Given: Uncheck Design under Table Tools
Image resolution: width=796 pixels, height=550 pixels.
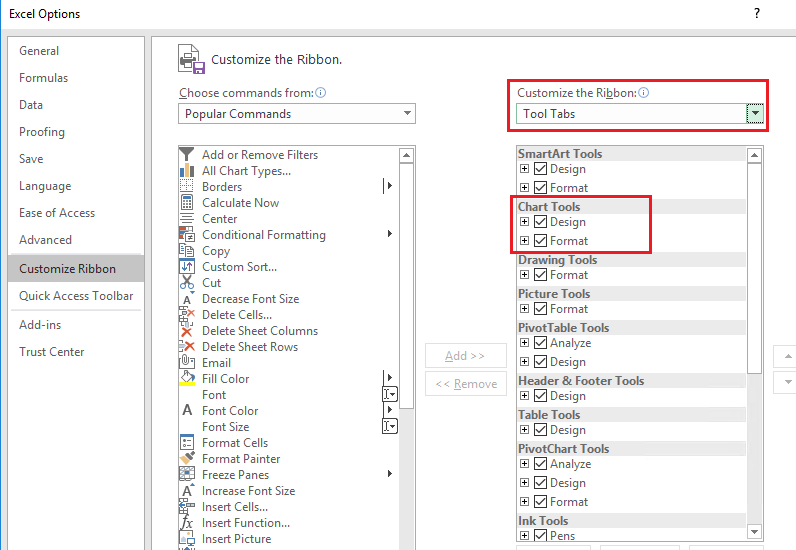Looking at the screenshot, I should click(x=541, y=429).
